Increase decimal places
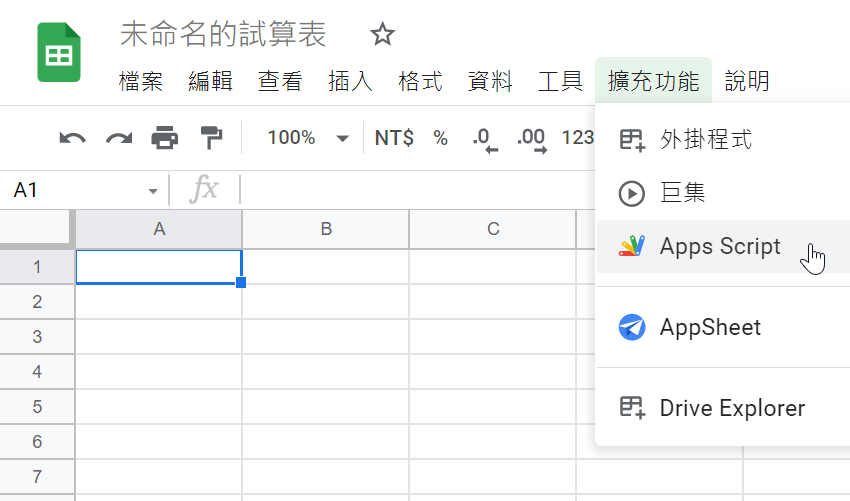The width and height of the screenshot is (850, 501). [532, 139]
